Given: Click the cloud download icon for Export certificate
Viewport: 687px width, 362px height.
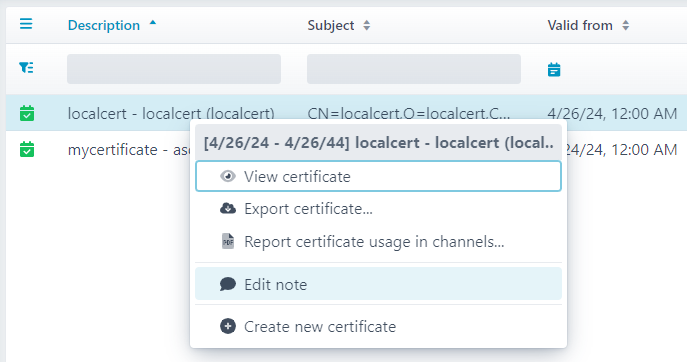Looking at the screenshot, I should [228, 208].
